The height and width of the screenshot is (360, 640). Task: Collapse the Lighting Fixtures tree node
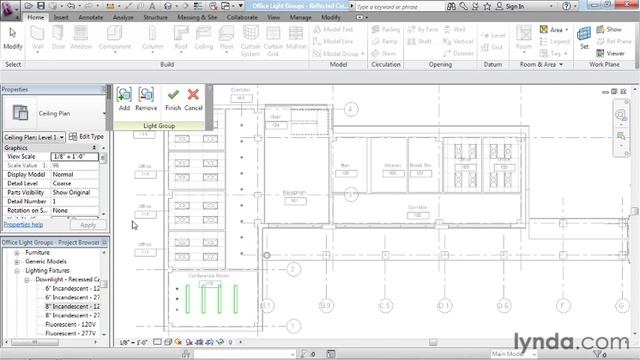(17, 271)
